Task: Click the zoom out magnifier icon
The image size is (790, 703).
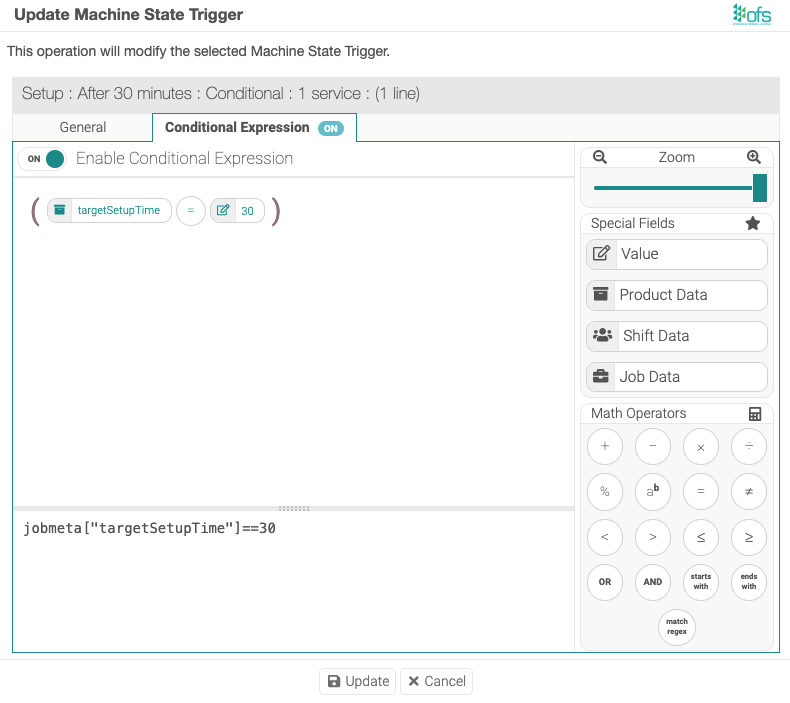Action: (x=600, y=157)
